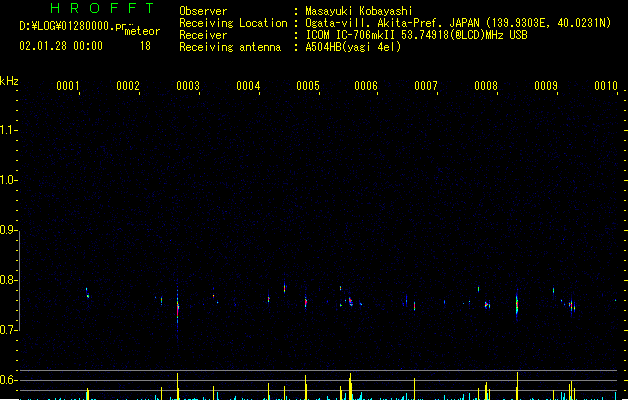Click time marker 0007
629x400 pixels.
[426, 86]
